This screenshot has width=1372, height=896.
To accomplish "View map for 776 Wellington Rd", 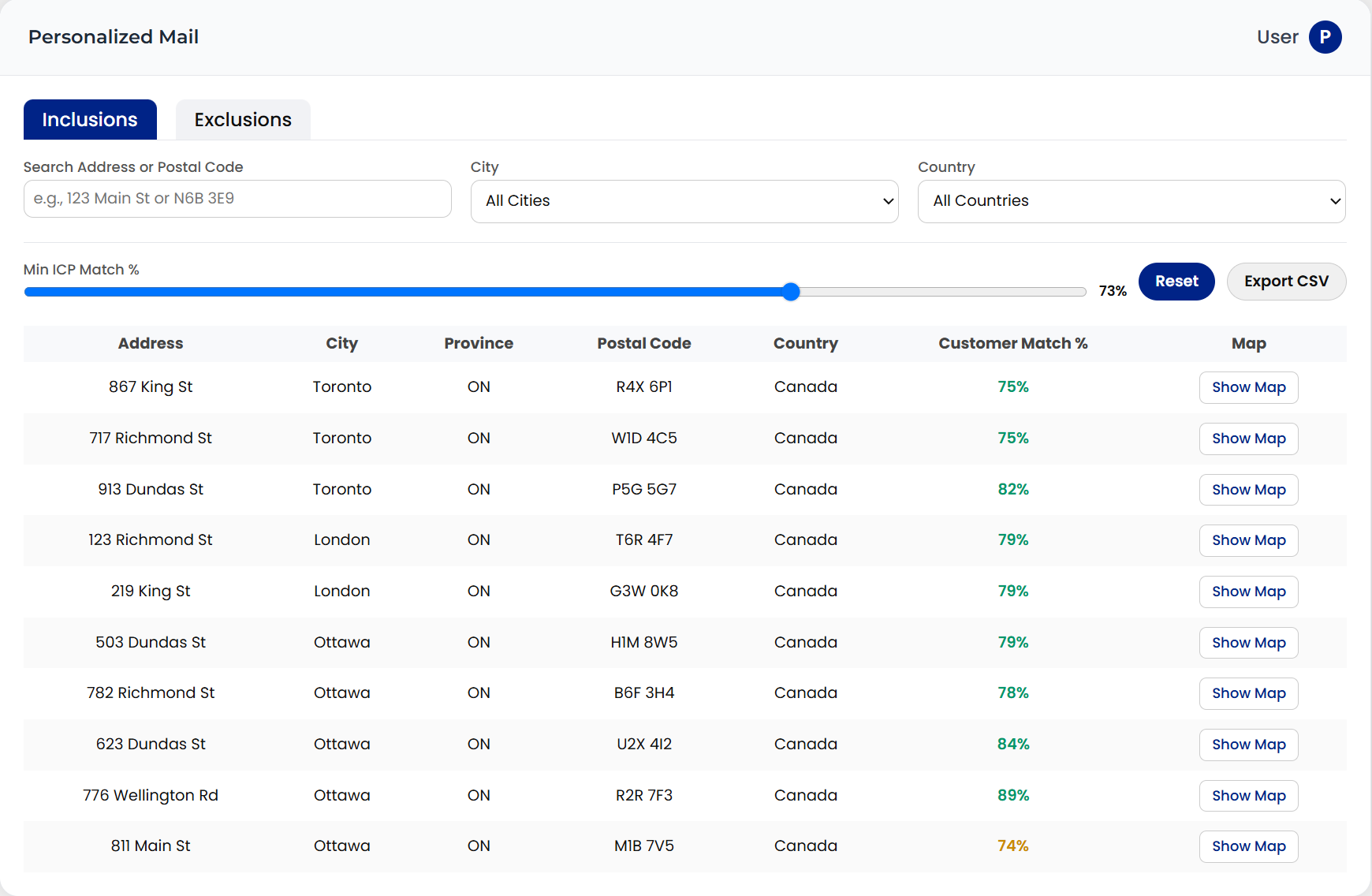I will pyautogui.click(x=1248, y=796).
